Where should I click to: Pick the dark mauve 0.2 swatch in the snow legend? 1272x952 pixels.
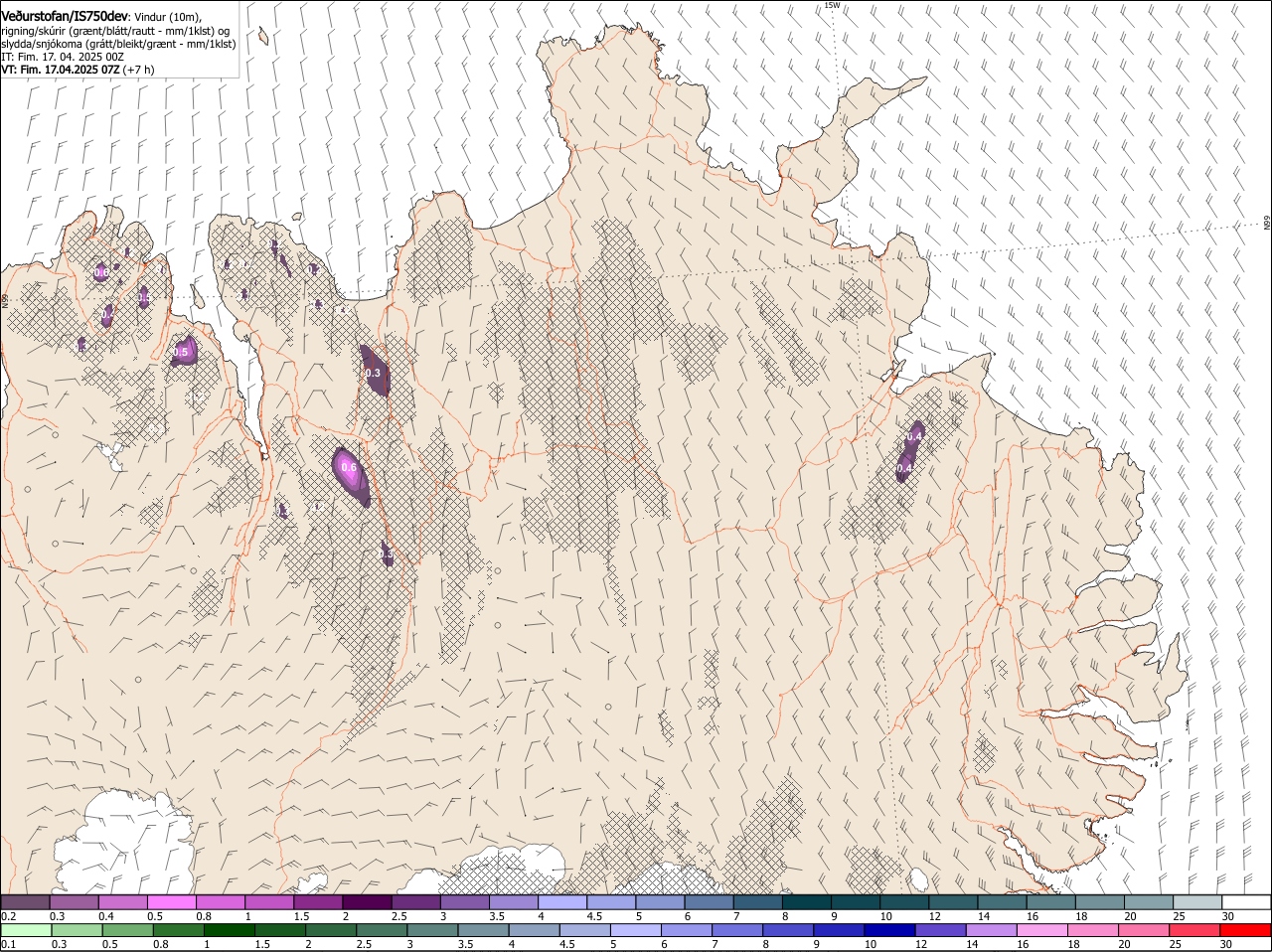(26, 902)
